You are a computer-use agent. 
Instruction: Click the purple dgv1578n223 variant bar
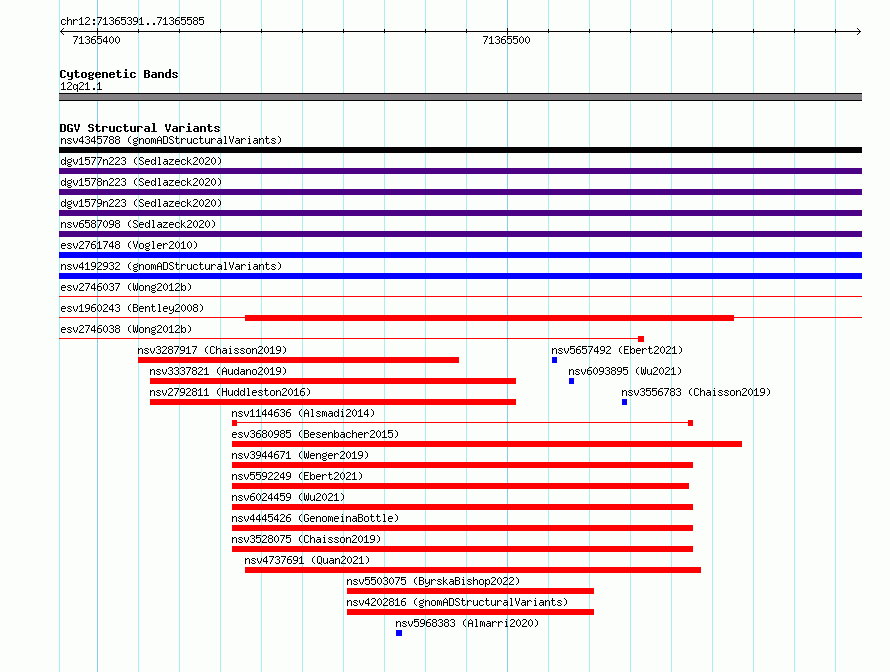(x=460, y=192)
